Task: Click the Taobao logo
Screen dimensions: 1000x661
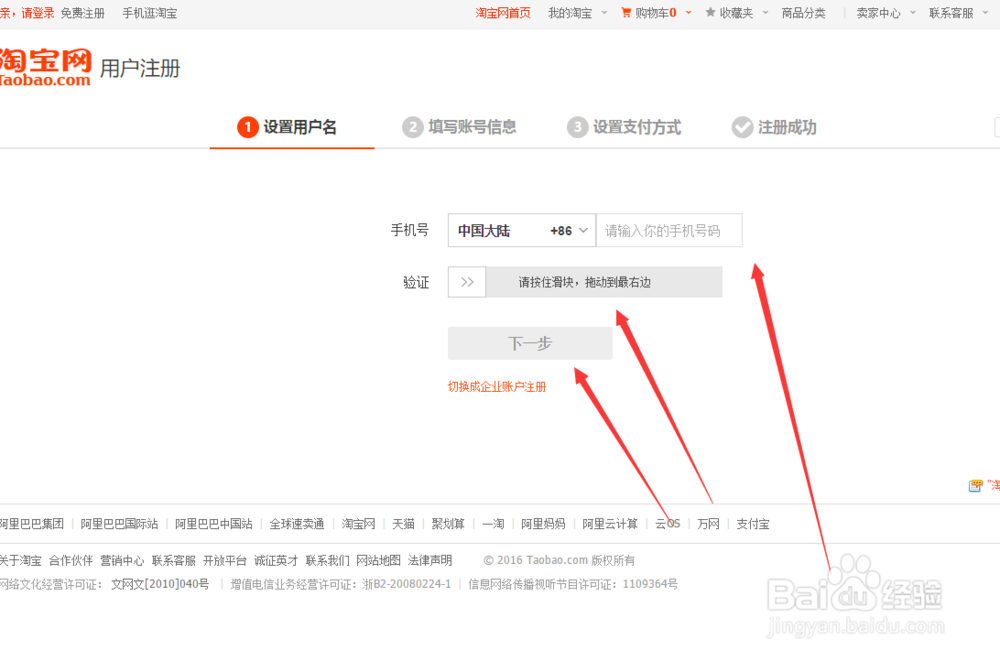Action: [x=46, y=67]
